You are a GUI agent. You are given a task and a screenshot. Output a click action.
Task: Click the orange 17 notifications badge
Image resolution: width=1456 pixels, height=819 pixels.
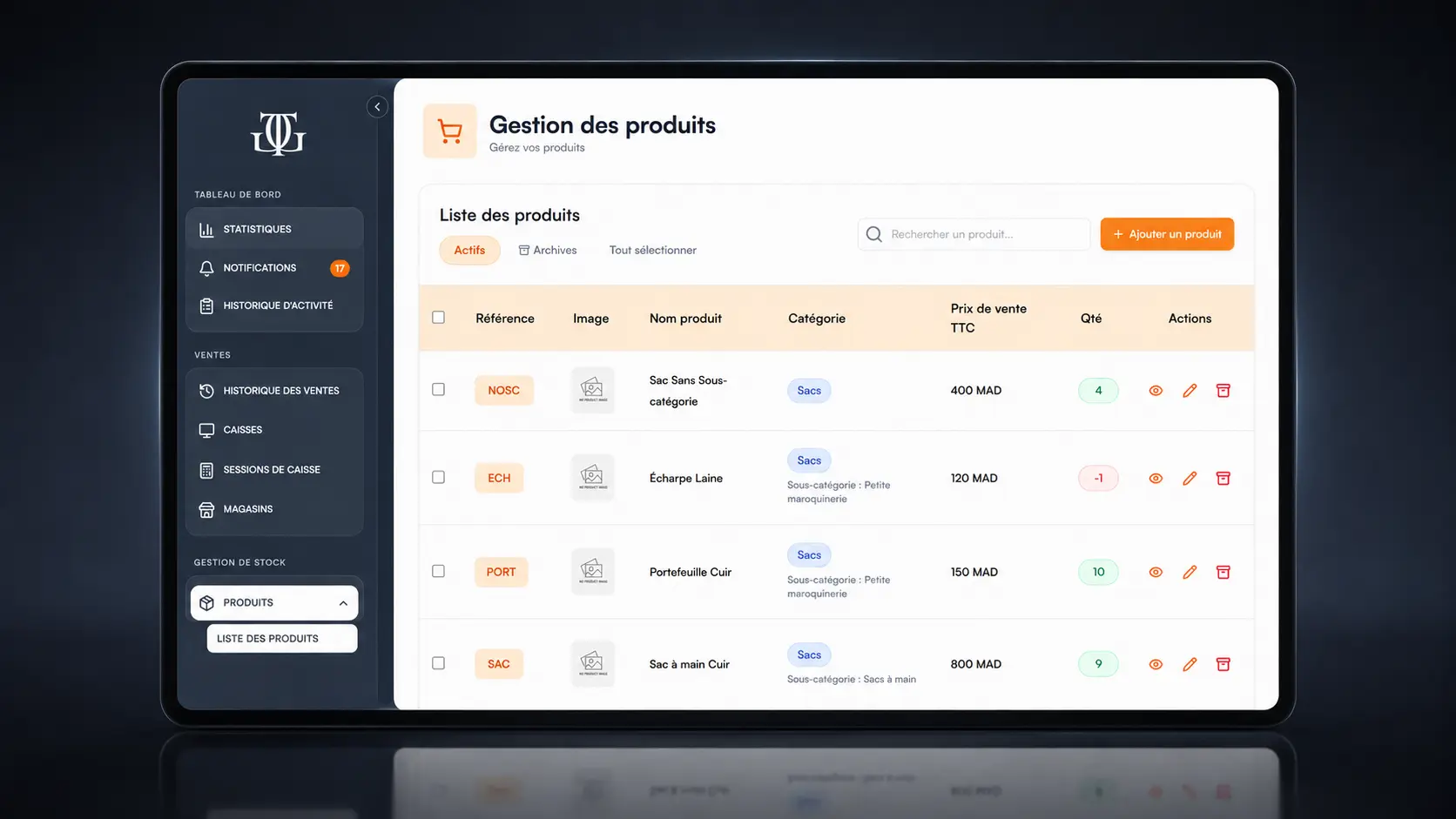click(x=340, y=268)
